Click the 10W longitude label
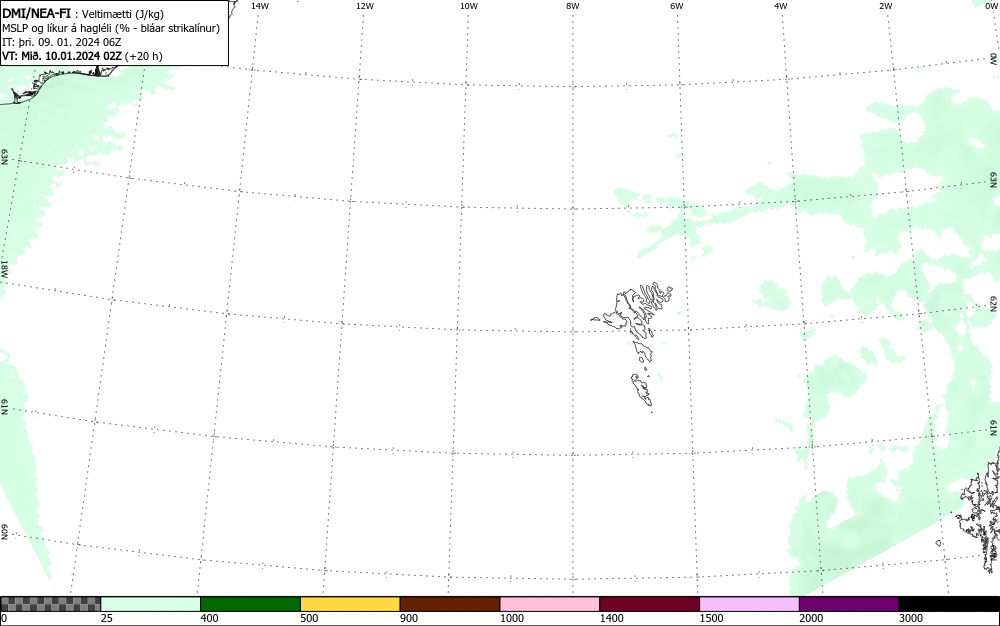1000x626 pixels. pos(469,6)
